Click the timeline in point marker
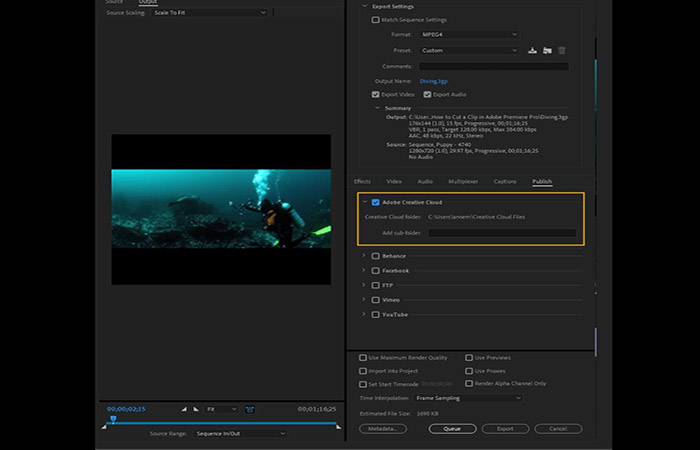Viewport: 700px width, 450px height. (x=104, y=427)
